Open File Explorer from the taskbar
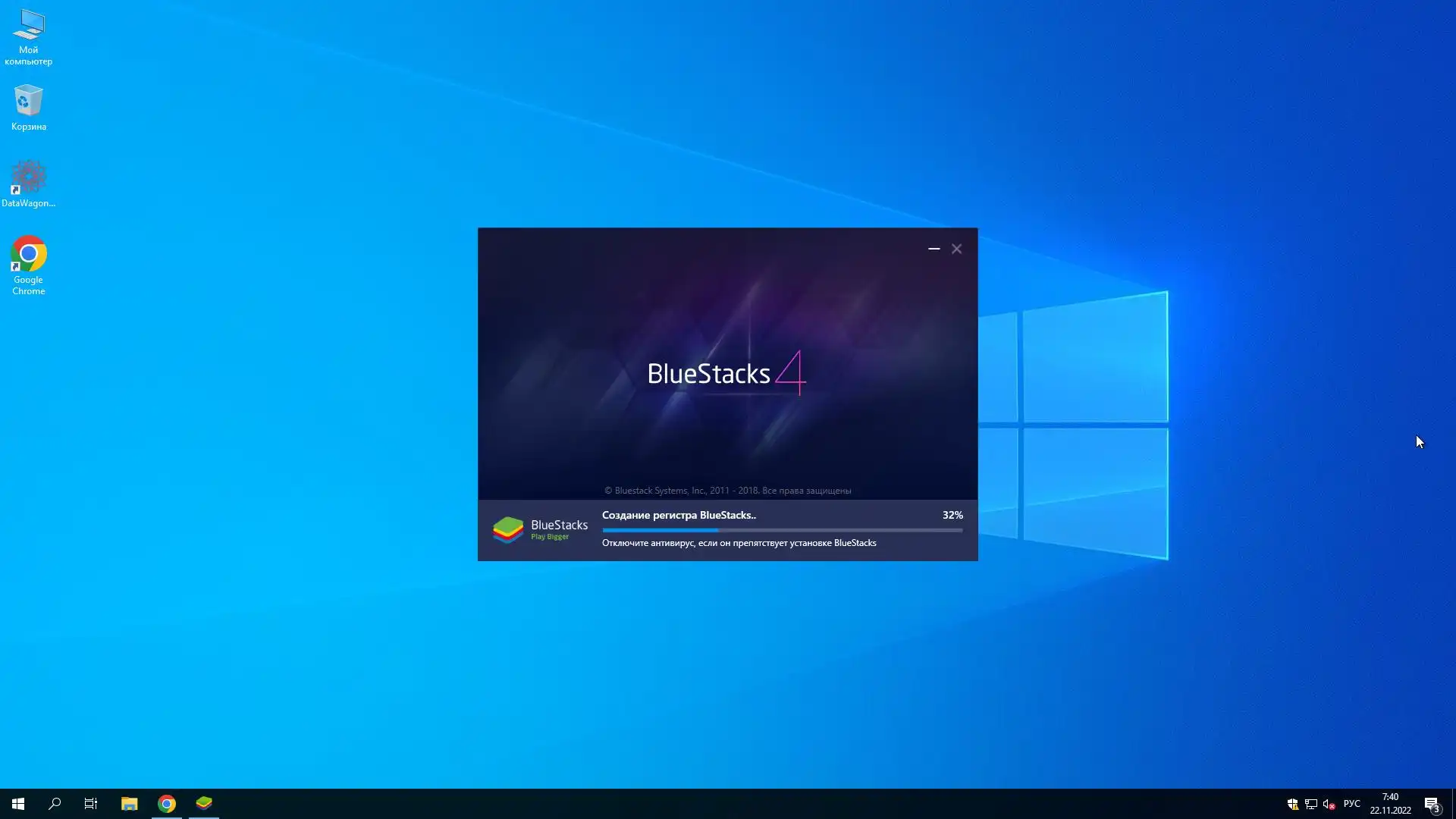This screenshot has width=1456, height=819. click(x=129, y=803)
